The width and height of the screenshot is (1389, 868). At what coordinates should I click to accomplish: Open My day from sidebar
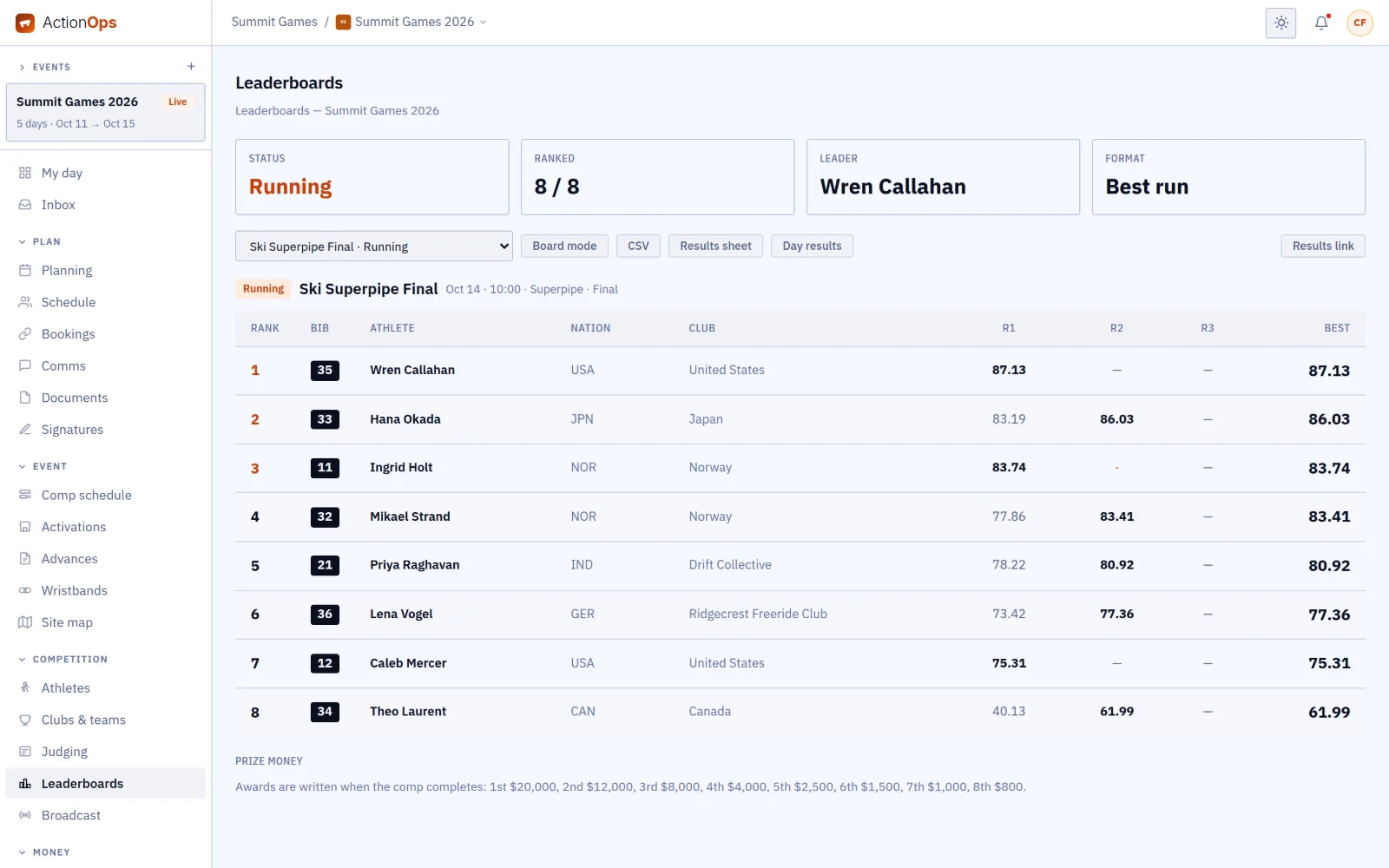coord(105,173)
